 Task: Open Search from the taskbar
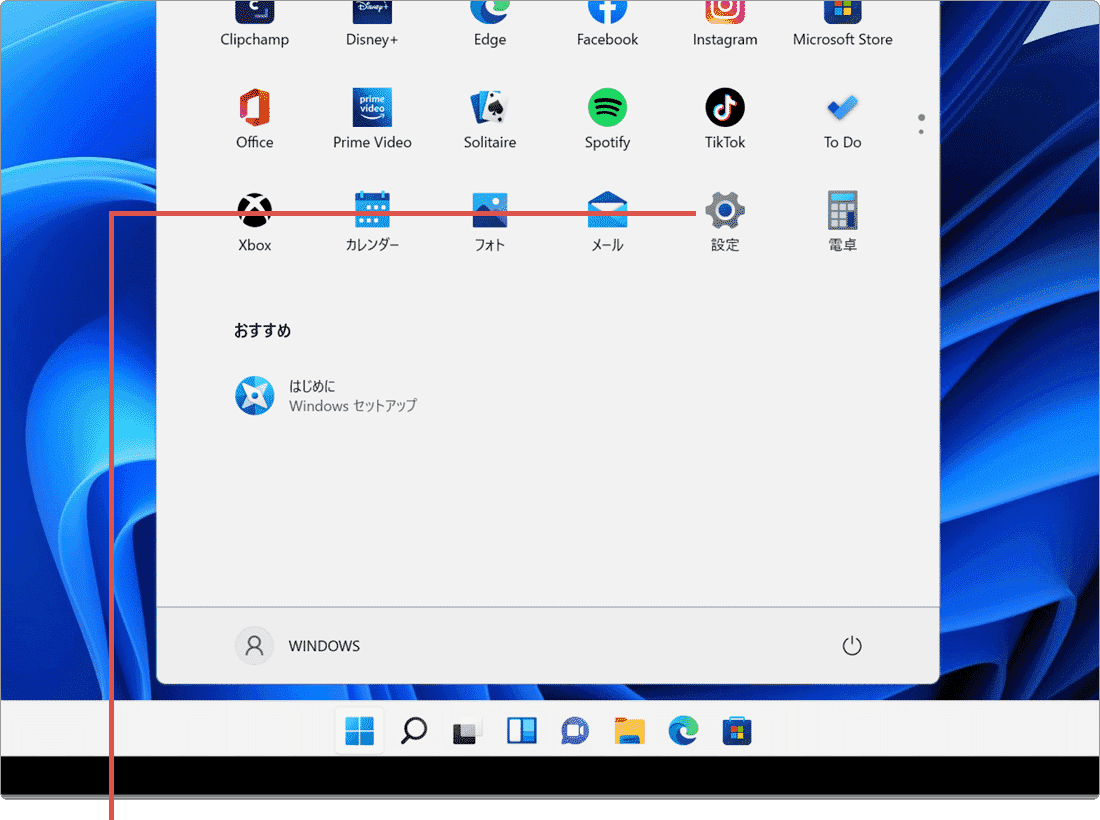tap(414, 731)
